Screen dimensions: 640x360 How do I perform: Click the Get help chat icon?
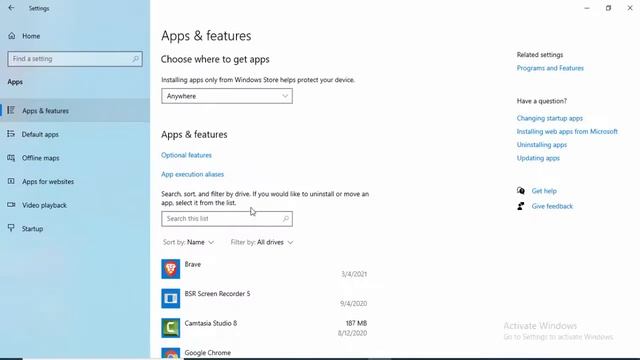pyautogui.click(x=521, y=191)
